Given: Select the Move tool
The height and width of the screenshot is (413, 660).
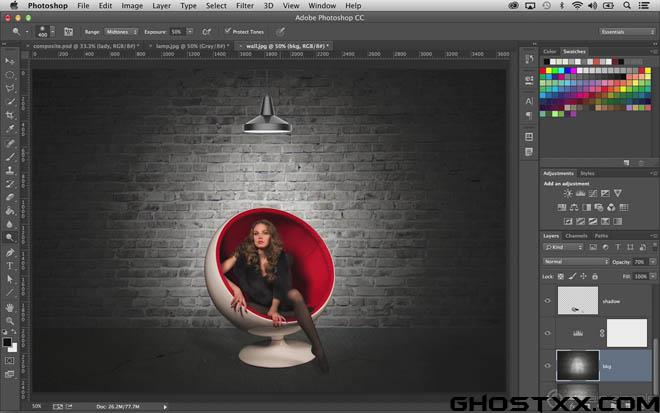Looking at the screenshot, I should pos(10,61).
